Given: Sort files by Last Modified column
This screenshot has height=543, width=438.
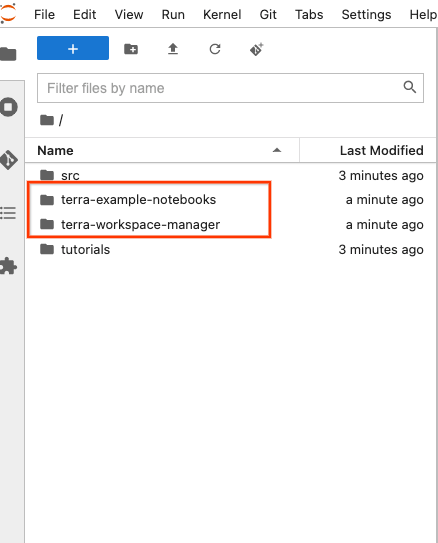Looking at the screenshot, I should pos(368,150).
